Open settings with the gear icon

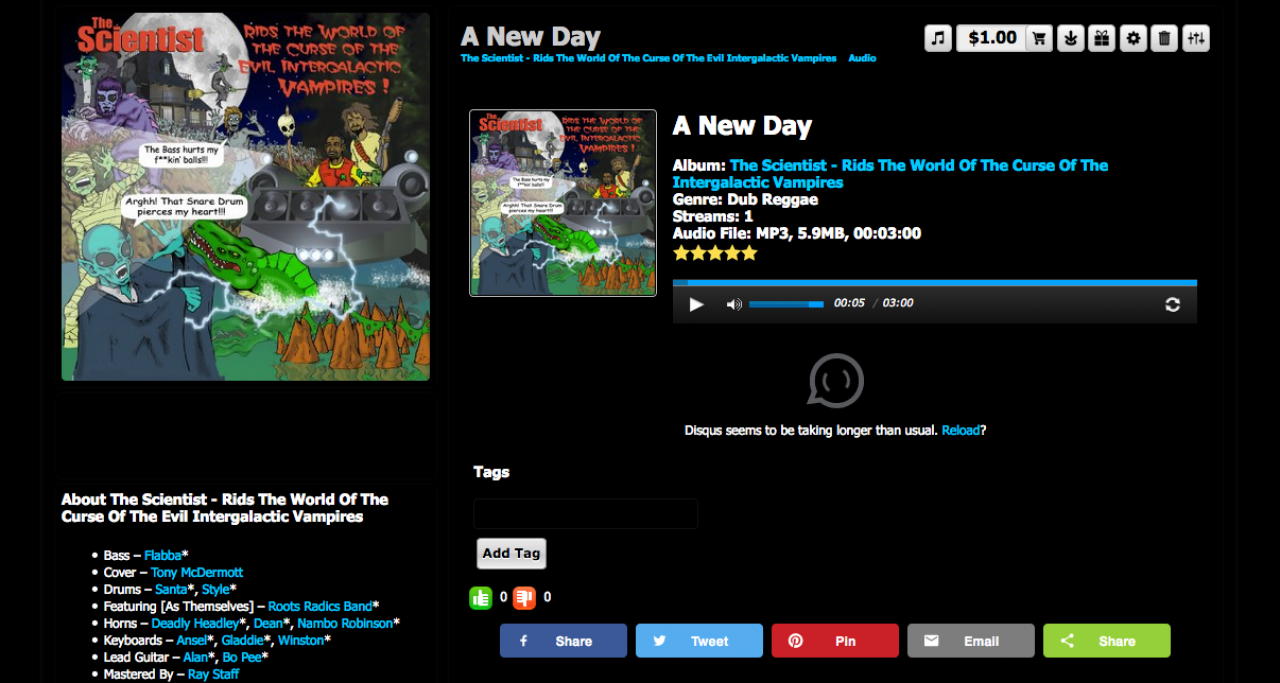[x=1133, y=38]
